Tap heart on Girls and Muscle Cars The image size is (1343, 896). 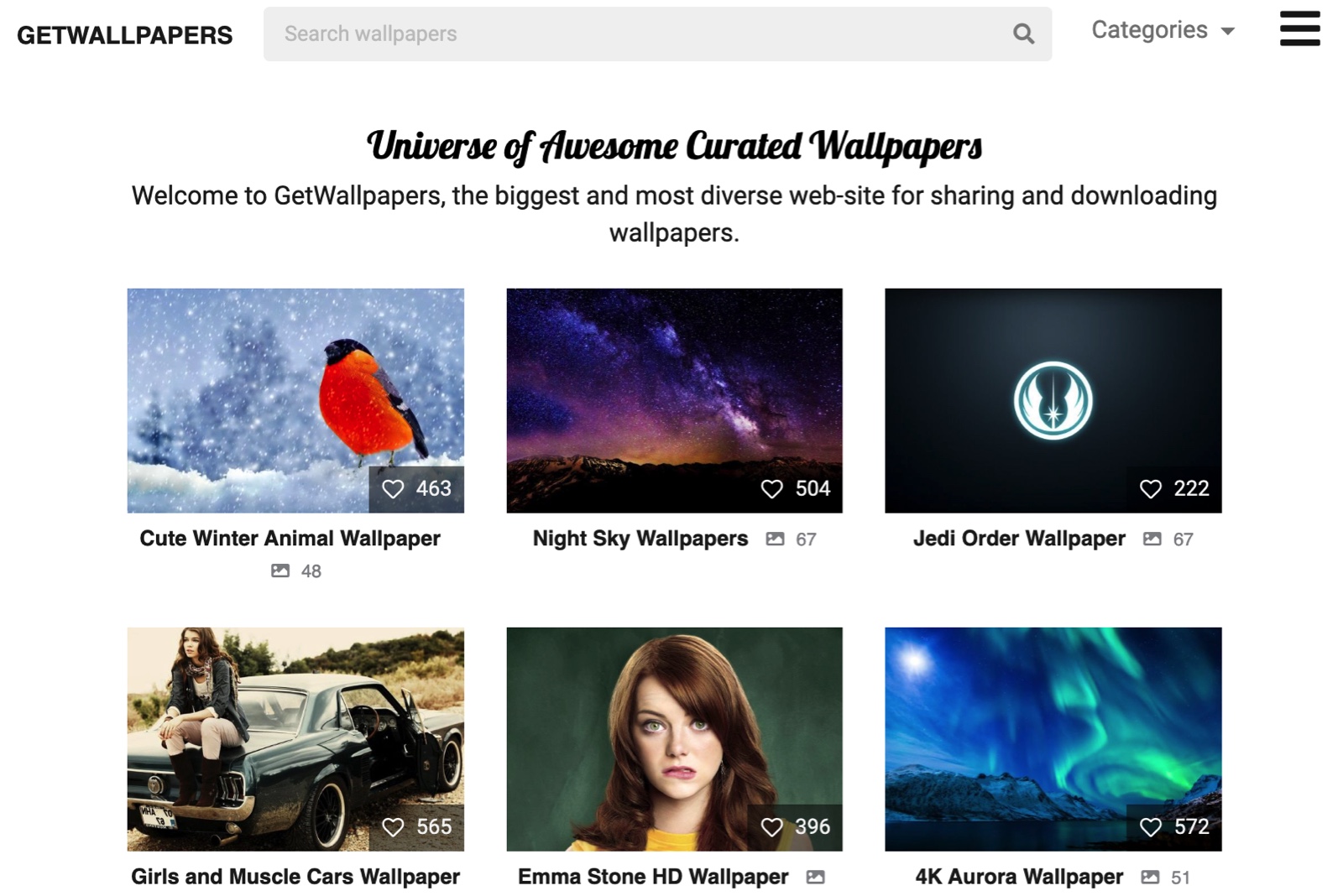click(393, 827)
